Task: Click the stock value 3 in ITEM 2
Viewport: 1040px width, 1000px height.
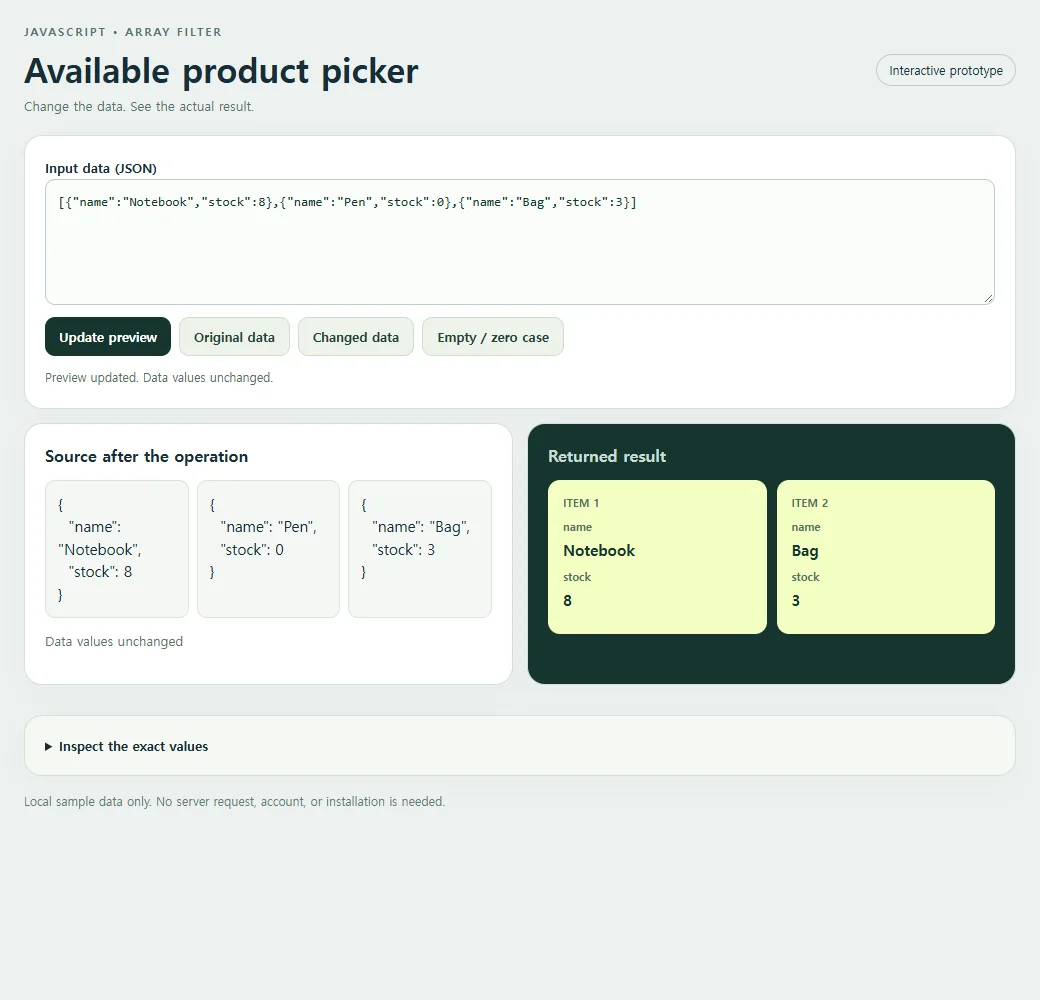Action: click(x=795, y=601)
